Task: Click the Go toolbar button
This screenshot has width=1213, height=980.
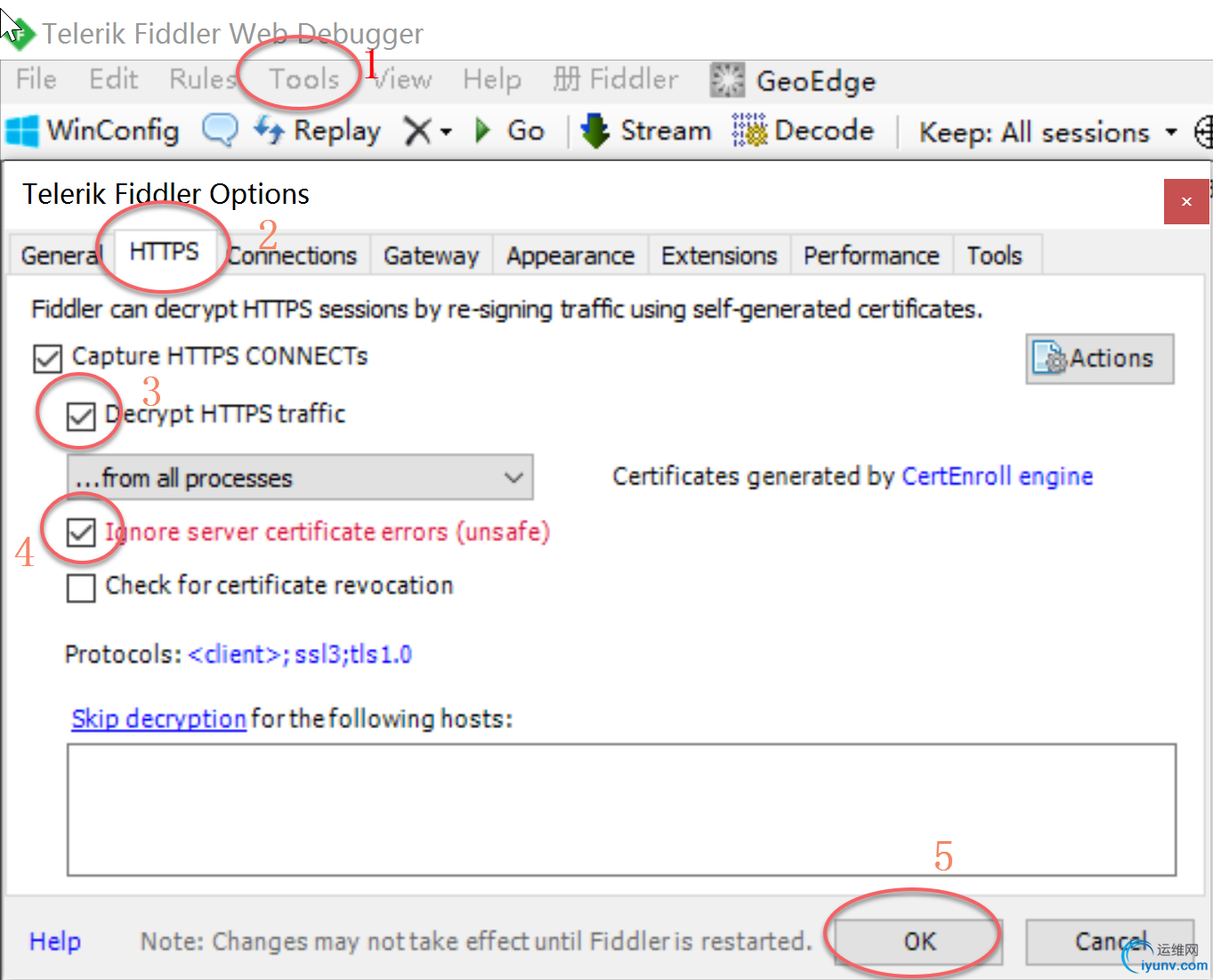Action: 509,131
